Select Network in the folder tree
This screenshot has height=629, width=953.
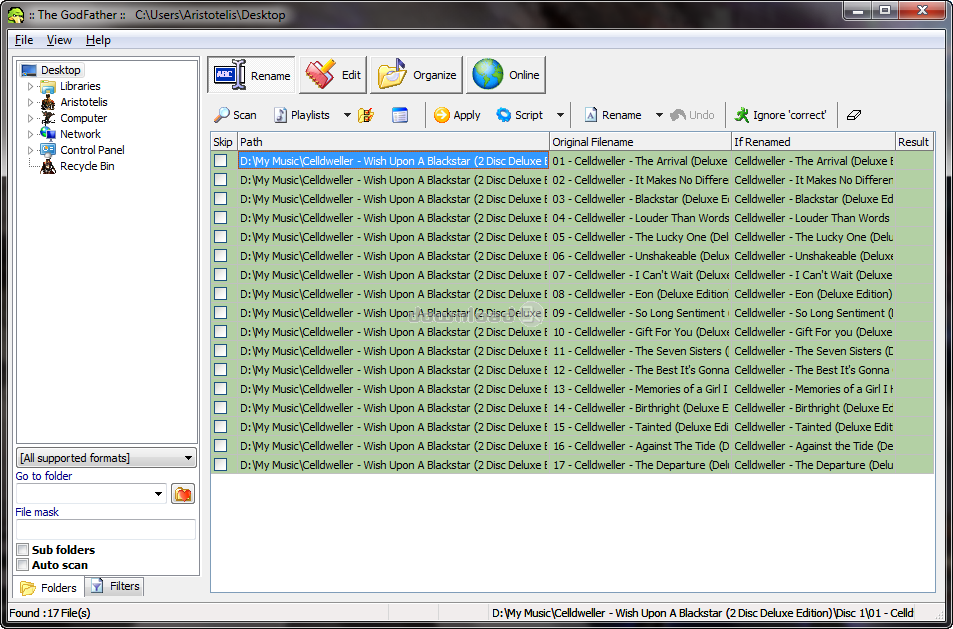tap(80, 134)
